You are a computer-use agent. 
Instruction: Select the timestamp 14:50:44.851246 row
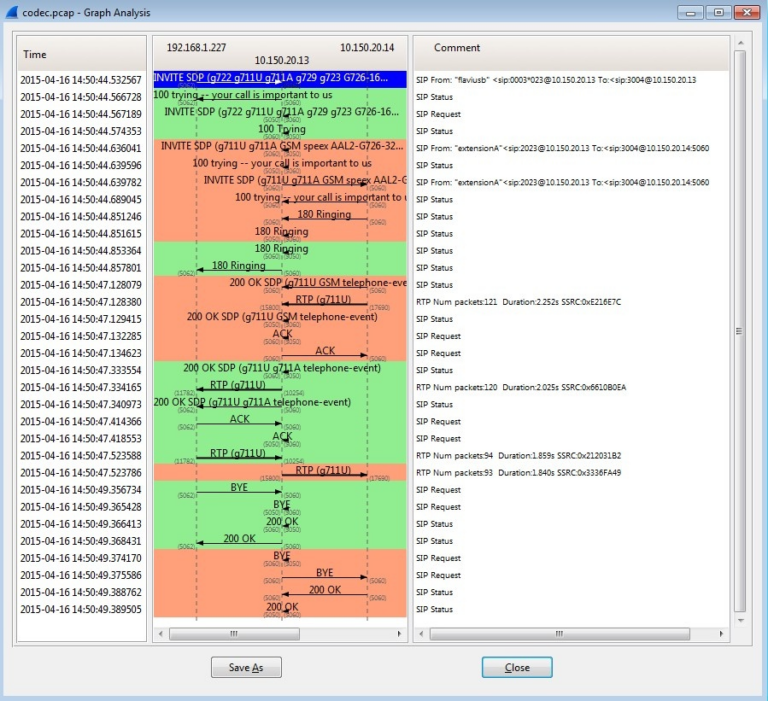click(81, 216)
